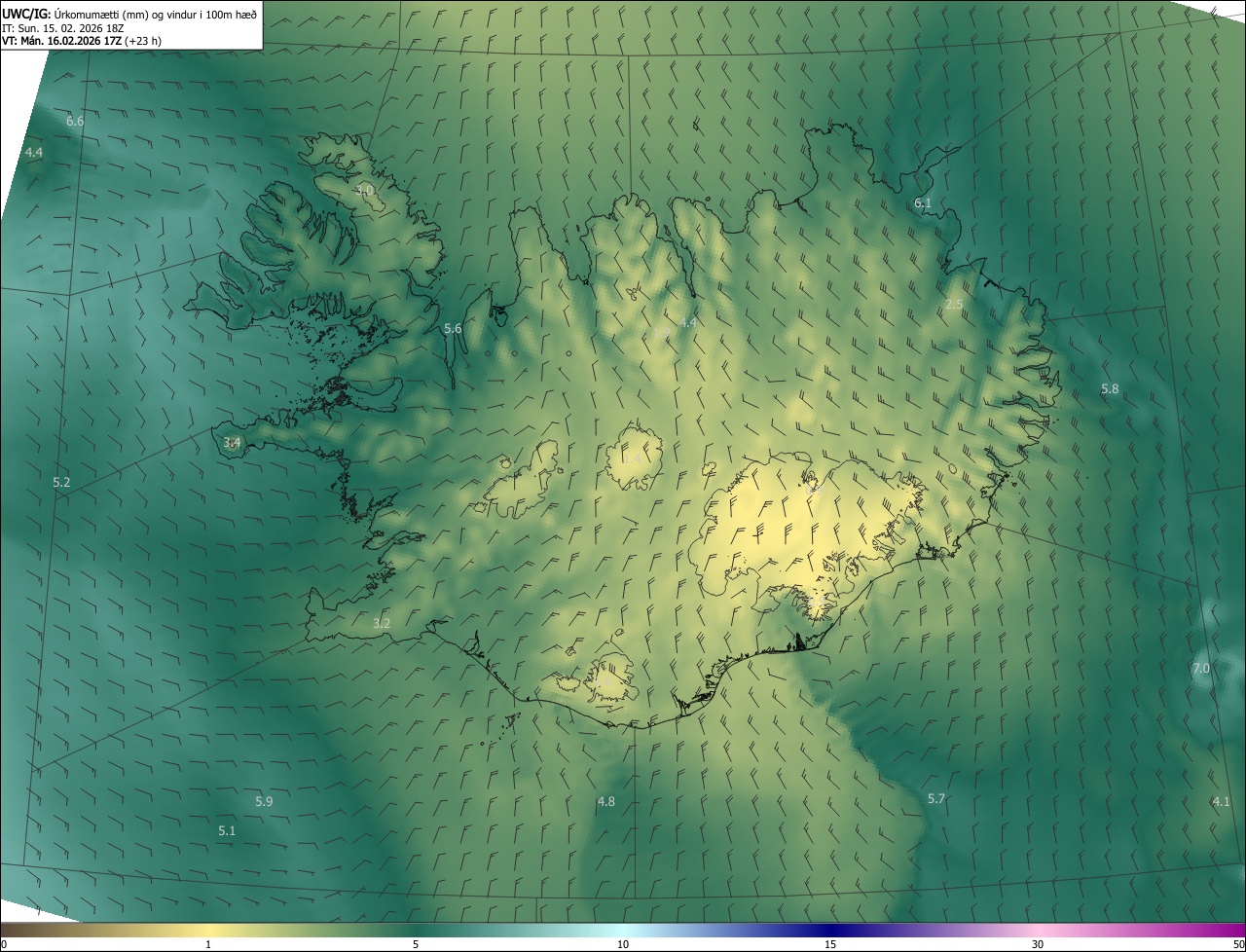Screen dimensions: 1246x952
Task: Click the colorbar tick labeled 15
Action: pyautogui.click(x=830, y=945)
